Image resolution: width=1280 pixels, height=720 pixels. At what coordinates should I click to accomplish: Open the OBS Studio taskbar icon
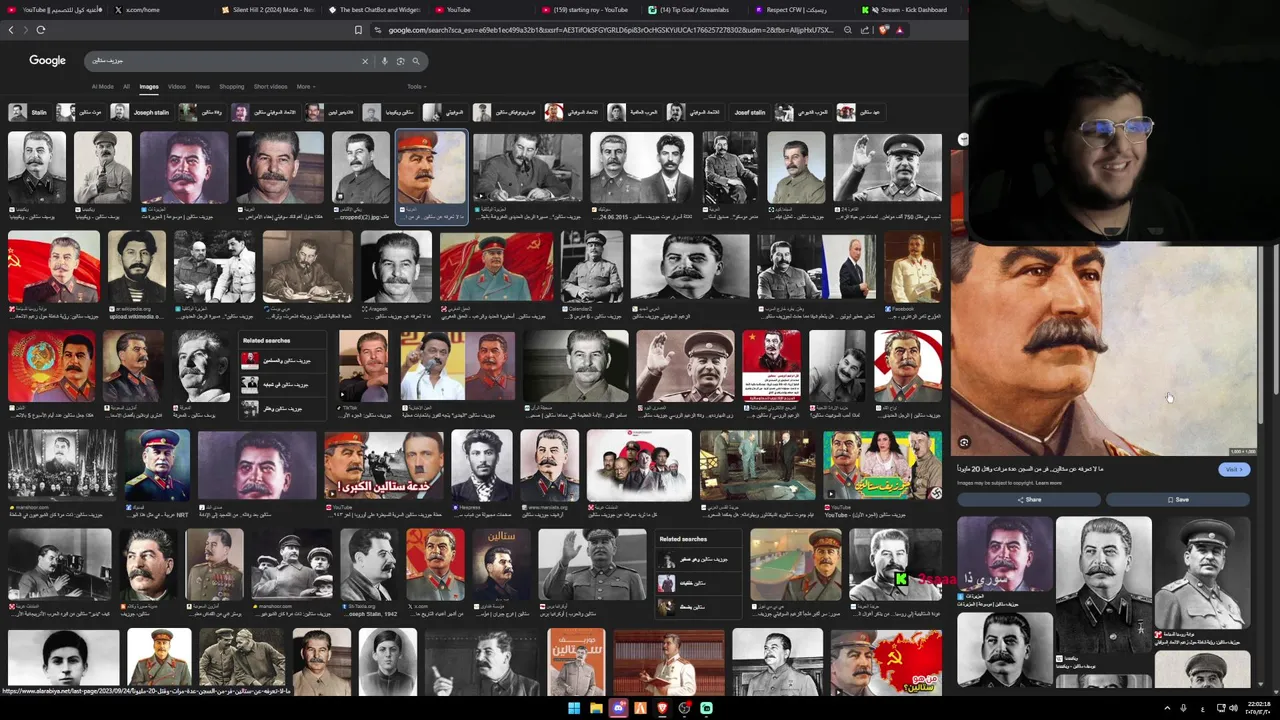684,708
